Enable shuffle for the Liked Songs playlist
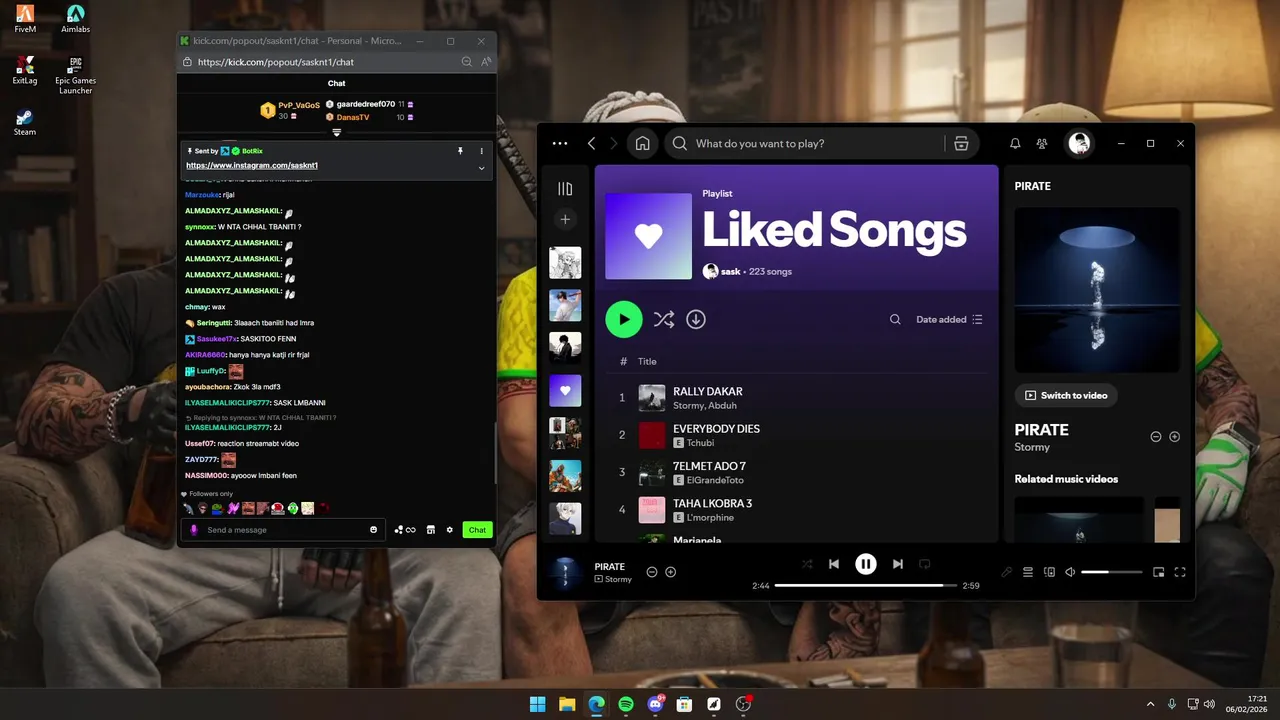This screenshot has height=720, width=1280. tap(664, 319)
